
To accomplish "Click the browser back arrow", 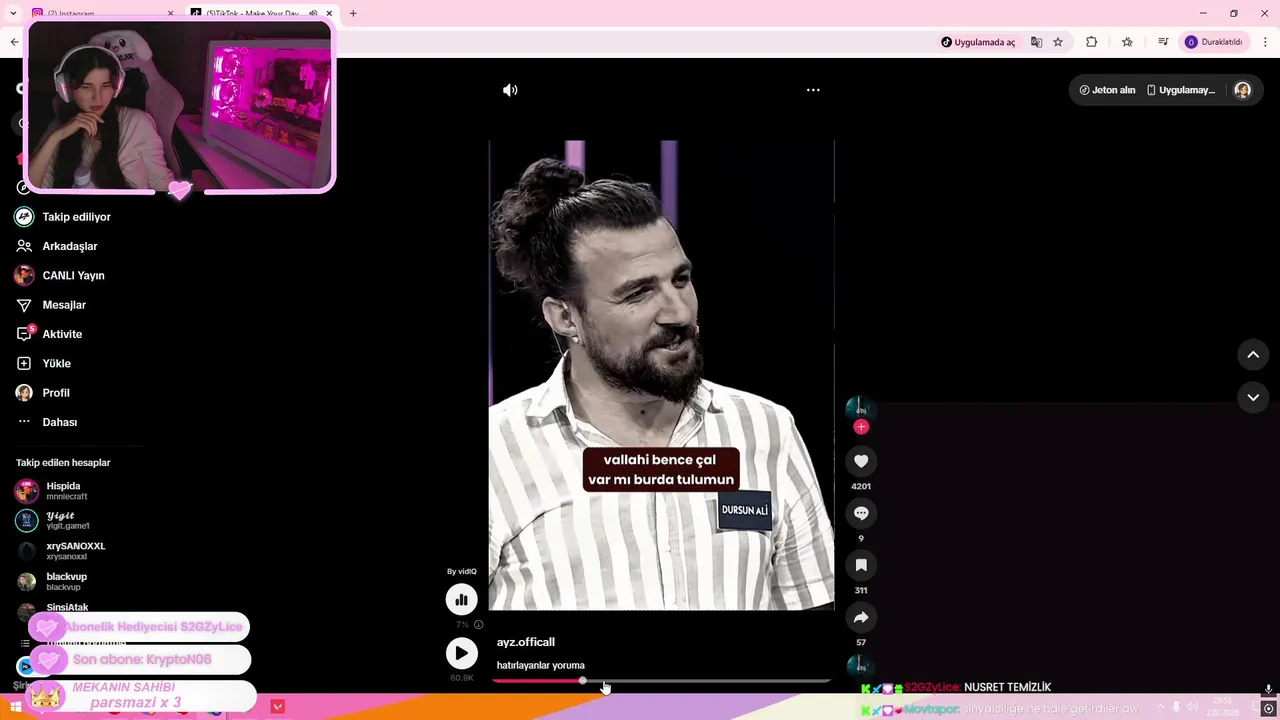I will (x=14, y=42).
